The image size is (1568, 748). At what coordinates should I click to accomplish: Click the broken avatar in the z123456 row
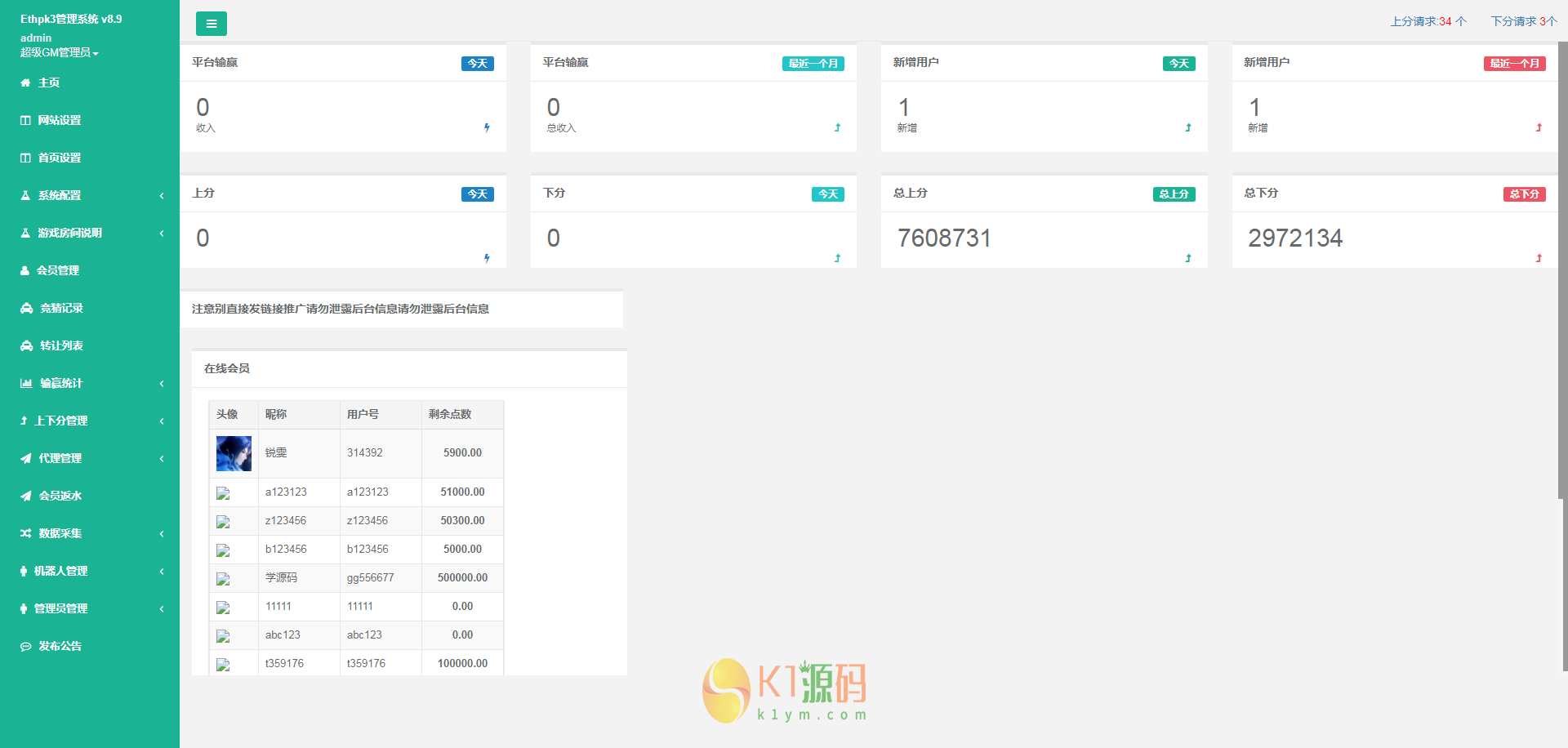tap(223, 522)
